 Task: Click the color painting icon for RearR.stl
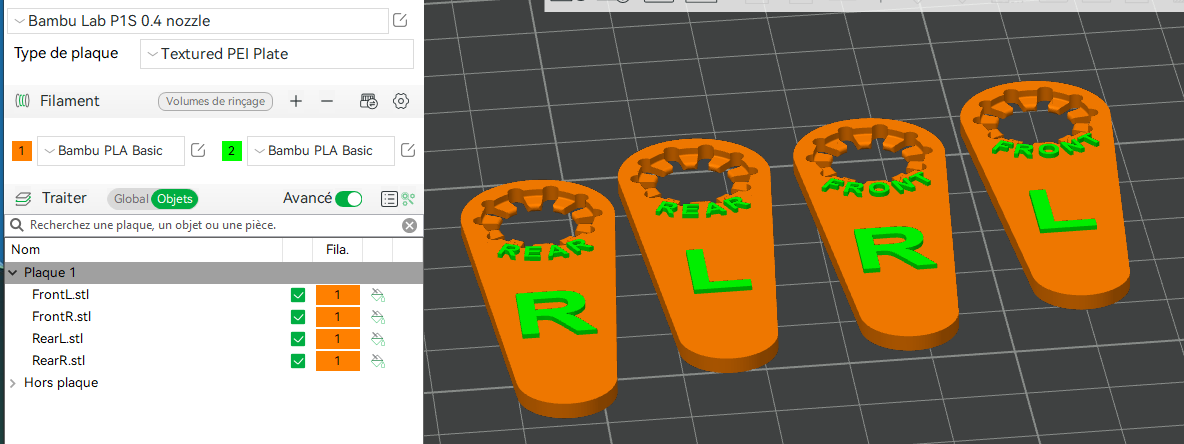click(x=378, y=361)
